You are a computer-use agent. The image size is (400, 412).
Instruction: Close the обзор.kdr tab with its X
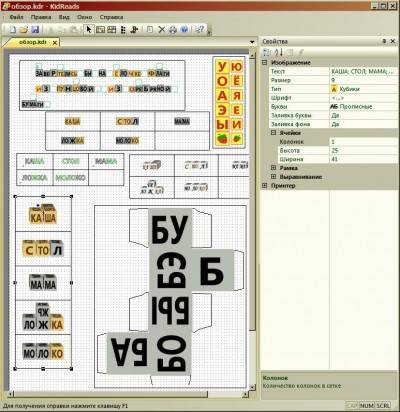click(x=55, y=42)
